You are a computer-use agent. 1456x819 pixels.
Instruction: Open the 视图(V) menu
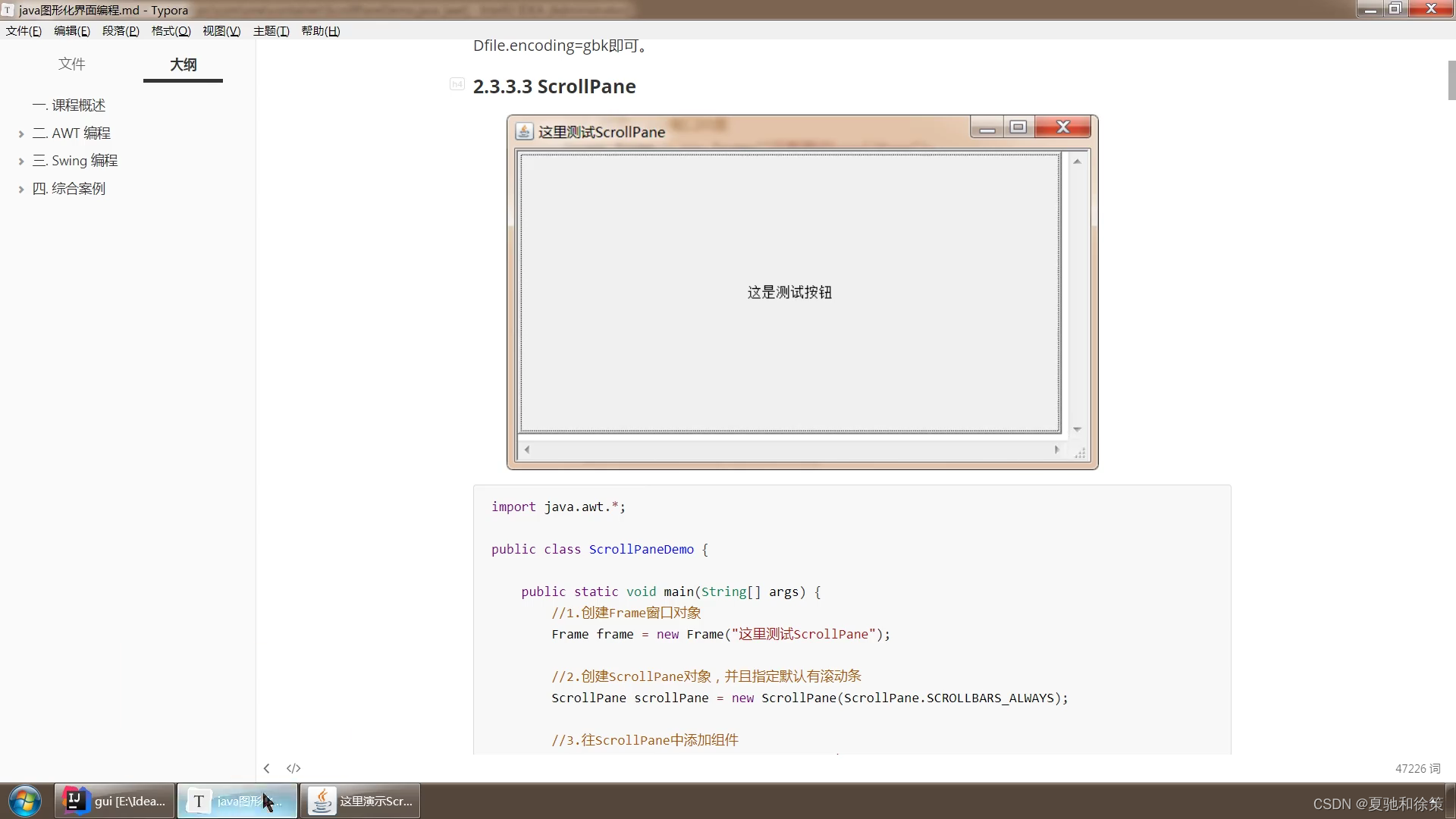tap(221, 31)
